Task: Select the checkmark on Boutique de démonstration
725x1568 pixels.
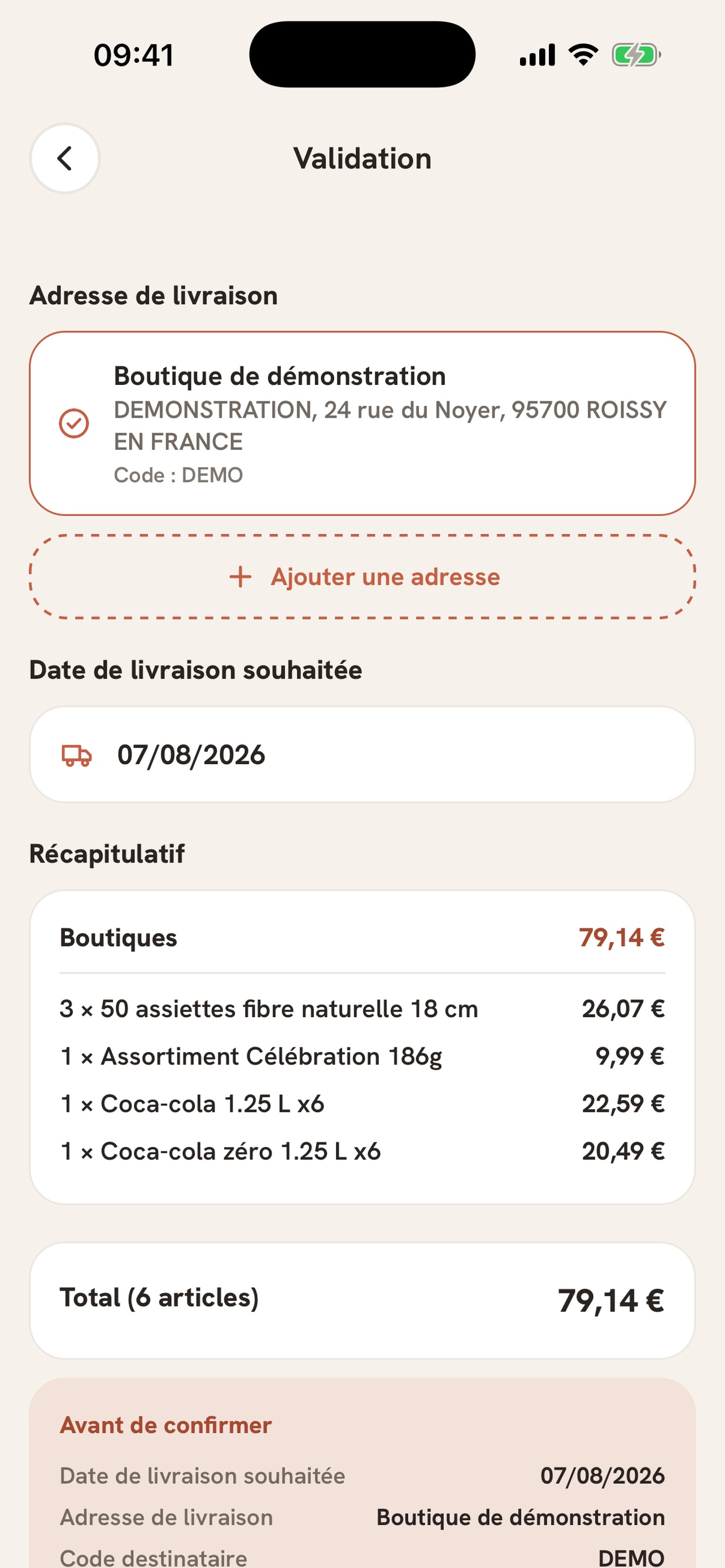Action: (x=73, y=423)
